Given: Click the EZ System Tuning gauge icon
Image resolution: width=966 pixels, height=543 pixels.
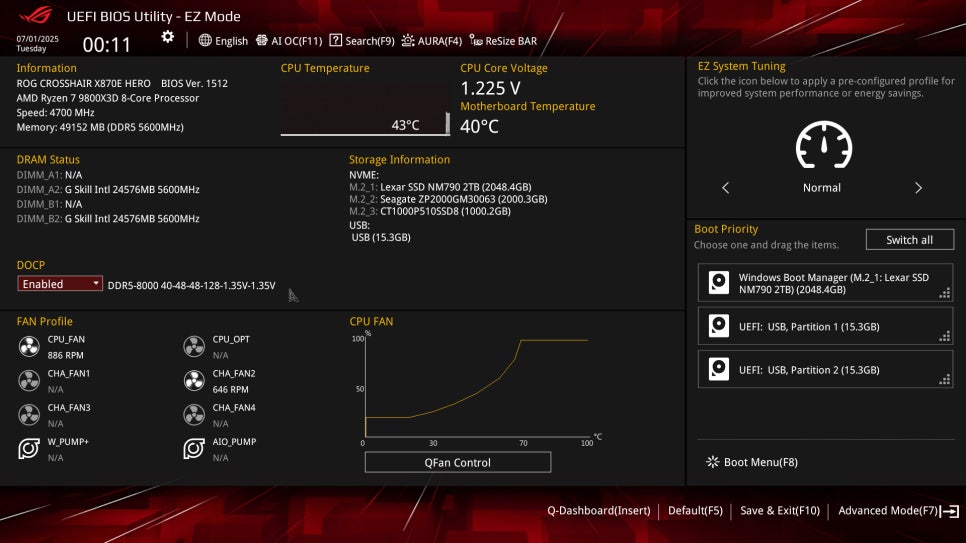Looking at the screenshot, I should [824, 145].
